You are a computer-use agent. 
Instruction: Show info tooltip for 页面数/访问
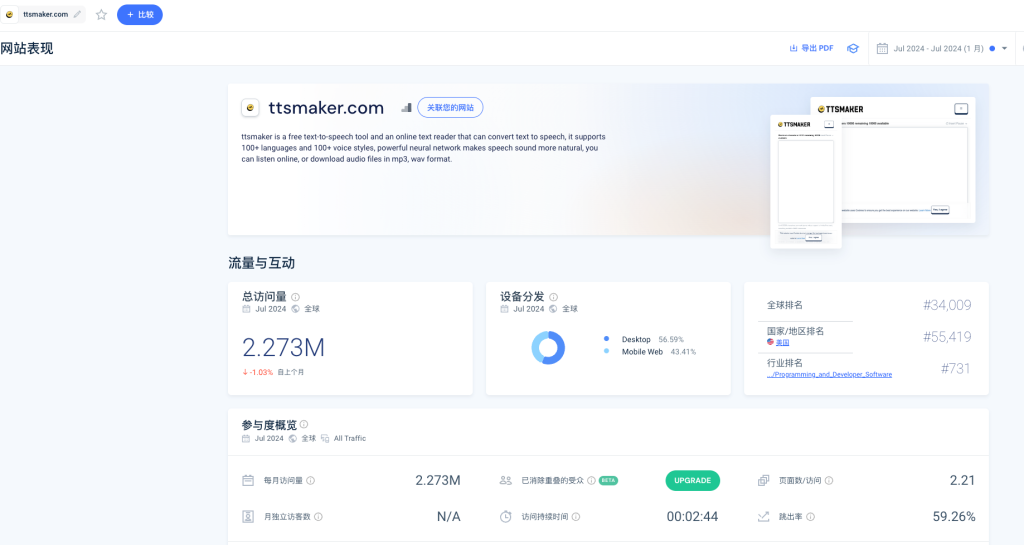coord(829,480)
